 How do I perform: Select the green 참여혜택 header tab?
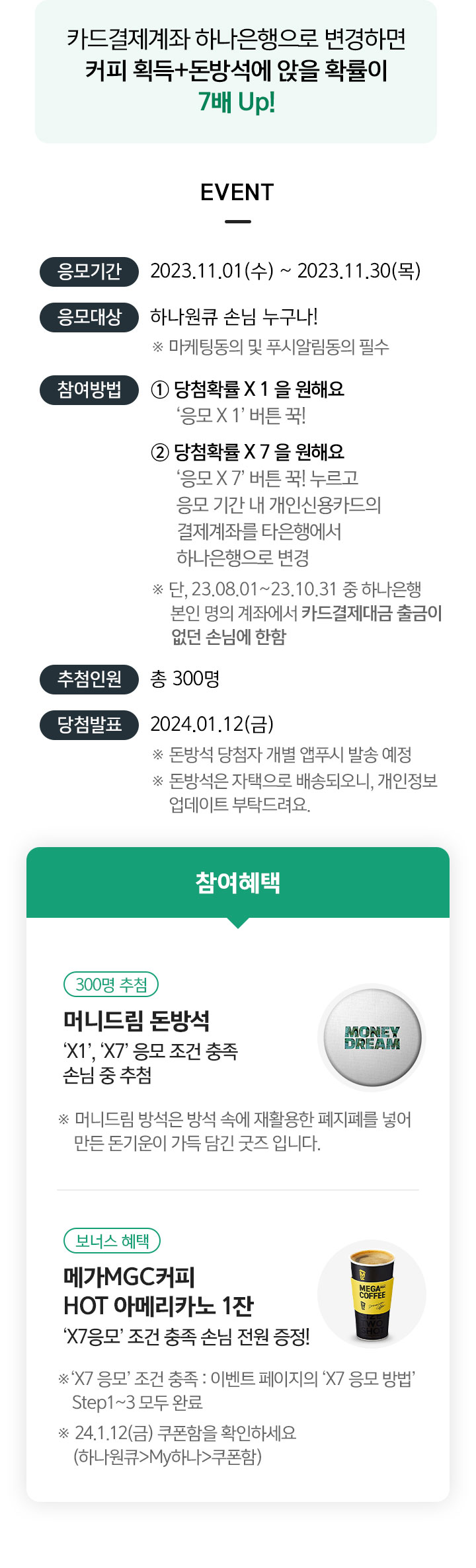[238, 883]
